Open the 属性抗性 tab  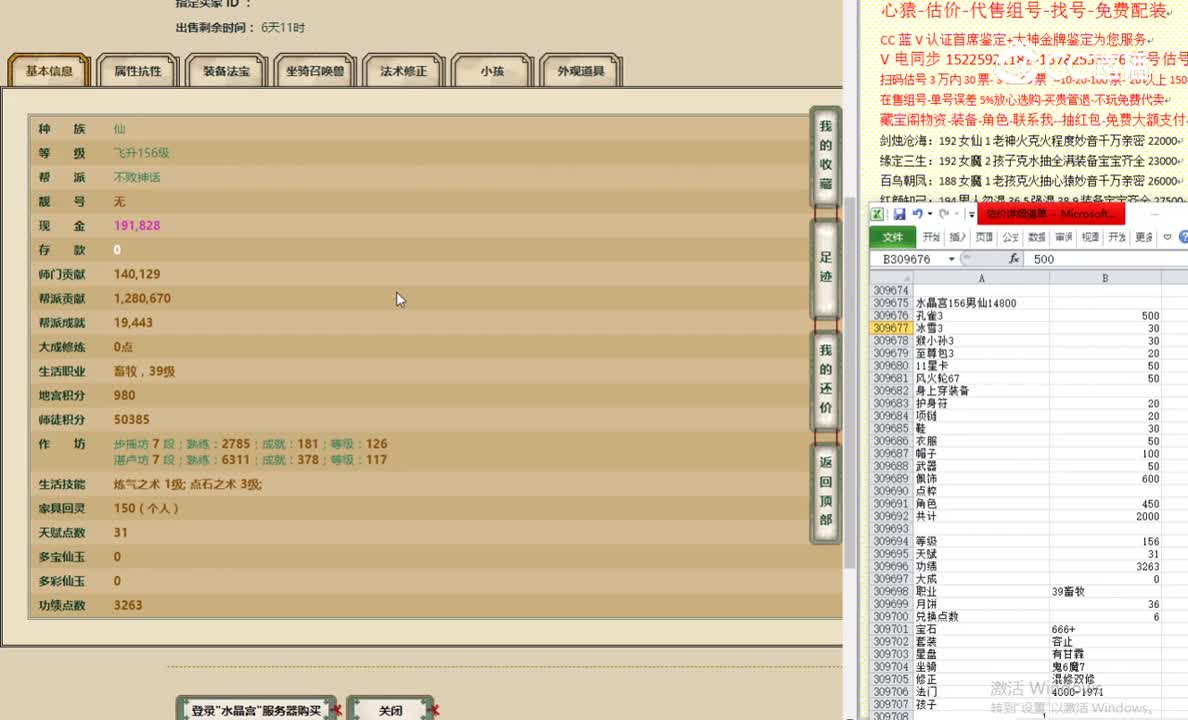pos(140,70)
